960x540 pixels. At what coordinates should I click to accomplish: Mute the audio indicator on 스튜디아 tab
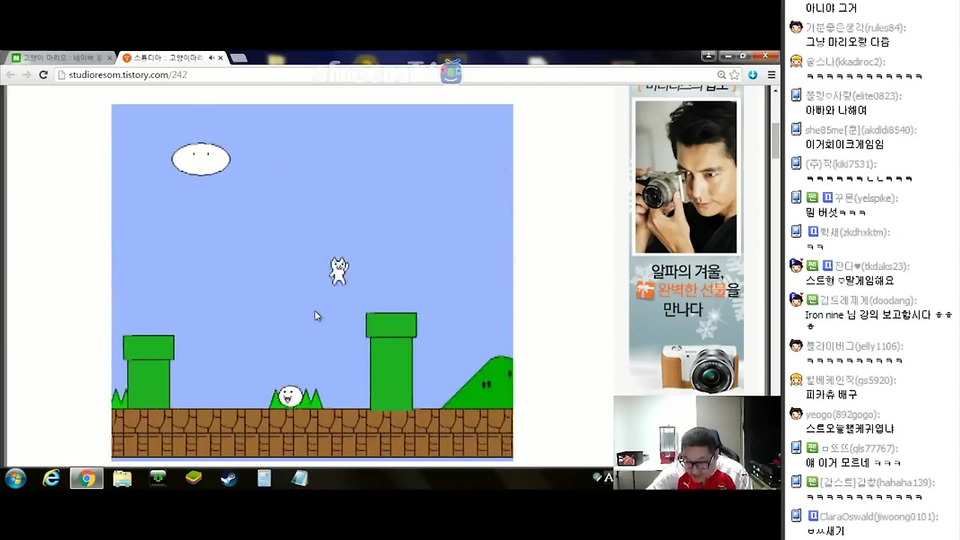tap(211, 58)
